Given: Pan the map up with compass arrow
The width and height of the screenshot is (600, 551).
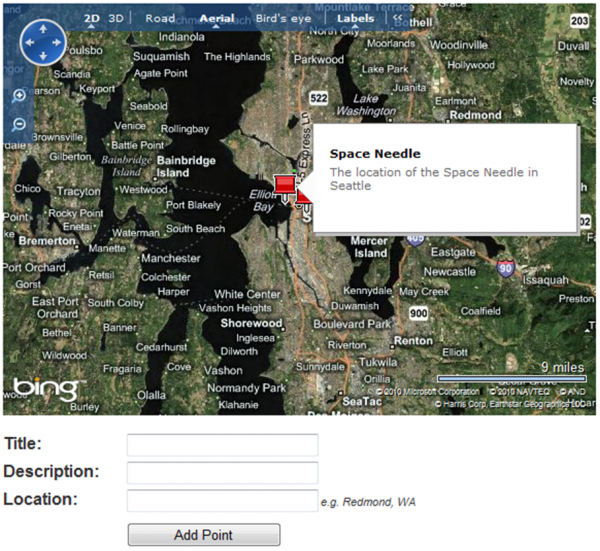Looking at the screenshot, I should coord(43,29).
